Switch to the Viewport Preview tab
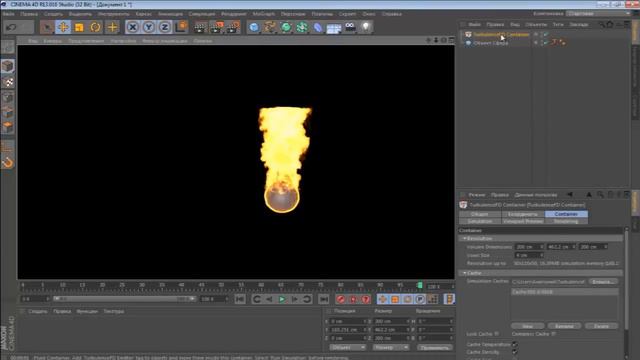640x360 pixels. (x=523, y=221)
